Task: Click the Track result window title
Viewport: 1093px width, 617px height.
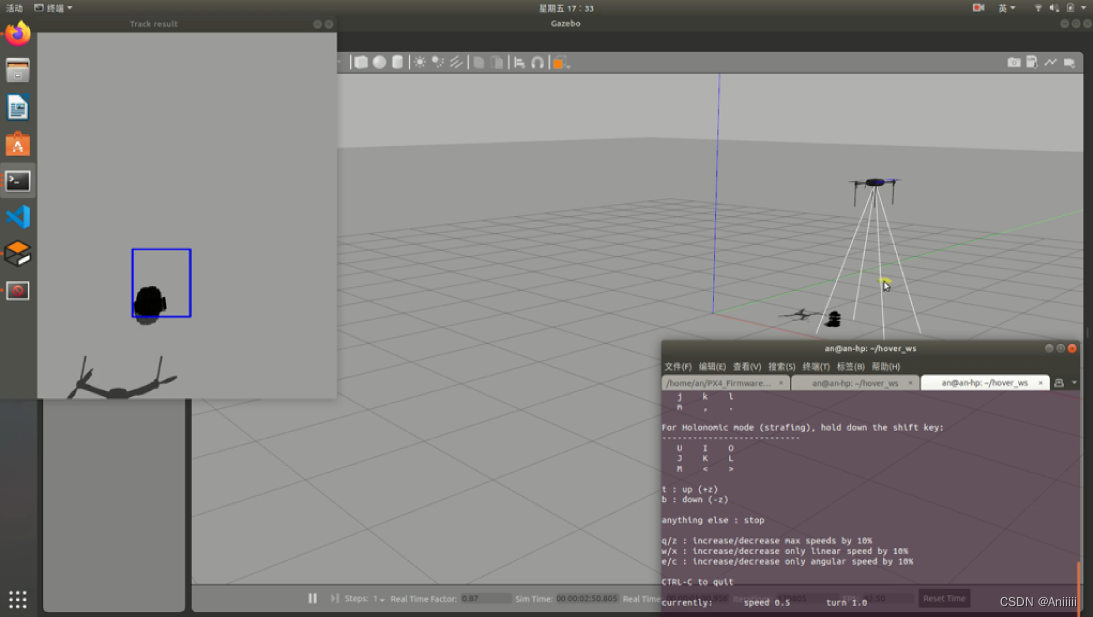Action: 153,24
